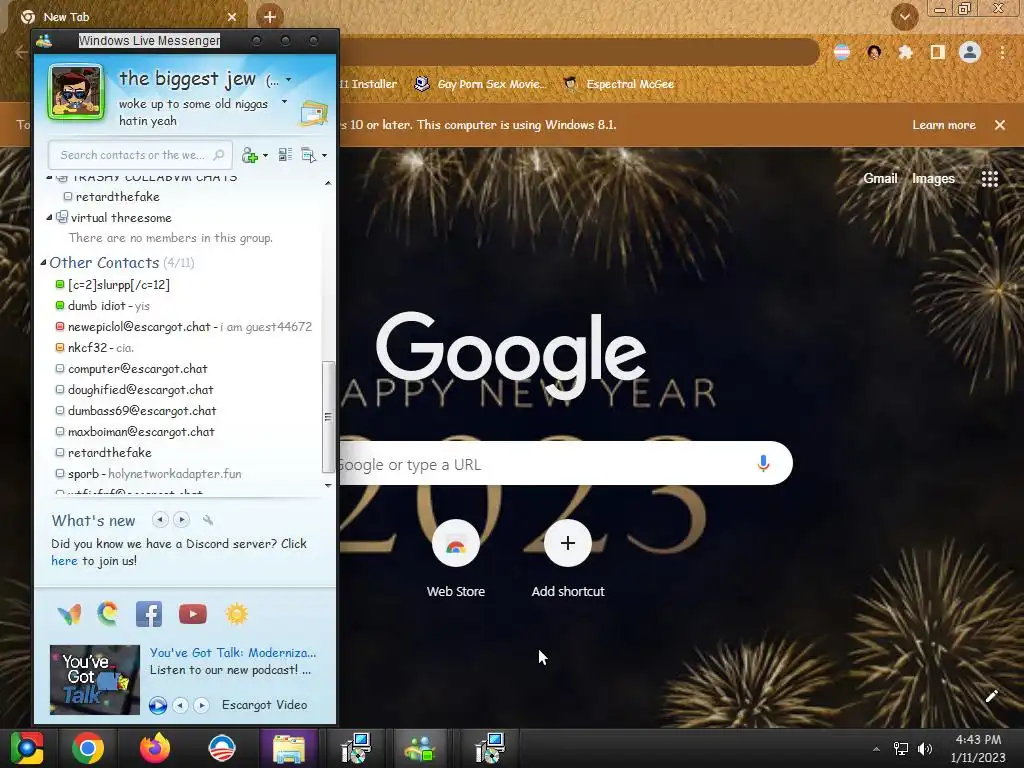Click the weather sun icon in Messenger

pos(237,614)
